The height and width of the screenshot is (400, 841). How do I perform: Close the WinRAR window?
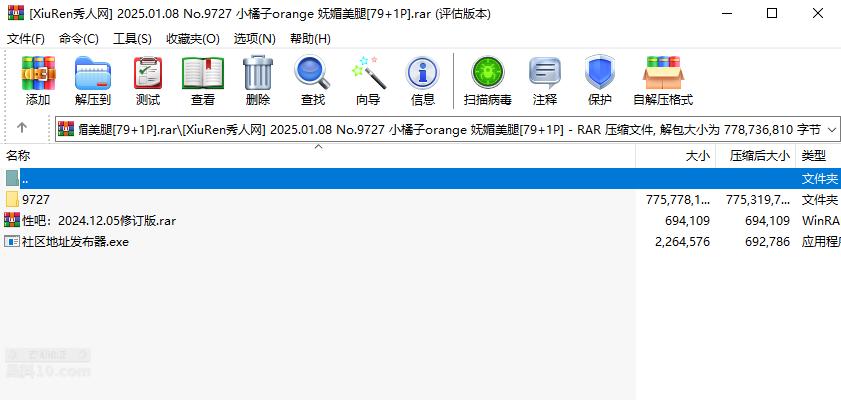(818, 13)
